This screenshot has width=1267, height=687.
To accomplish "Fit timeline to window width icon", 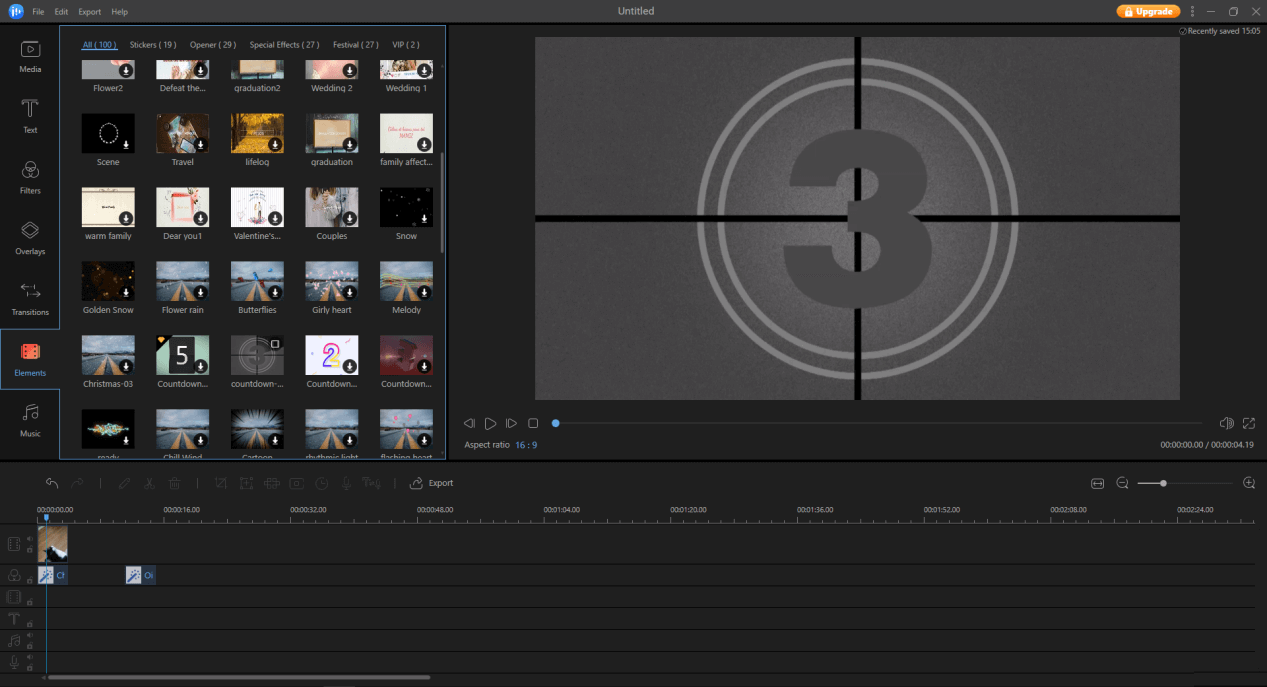I will [x=1097, y=483].
